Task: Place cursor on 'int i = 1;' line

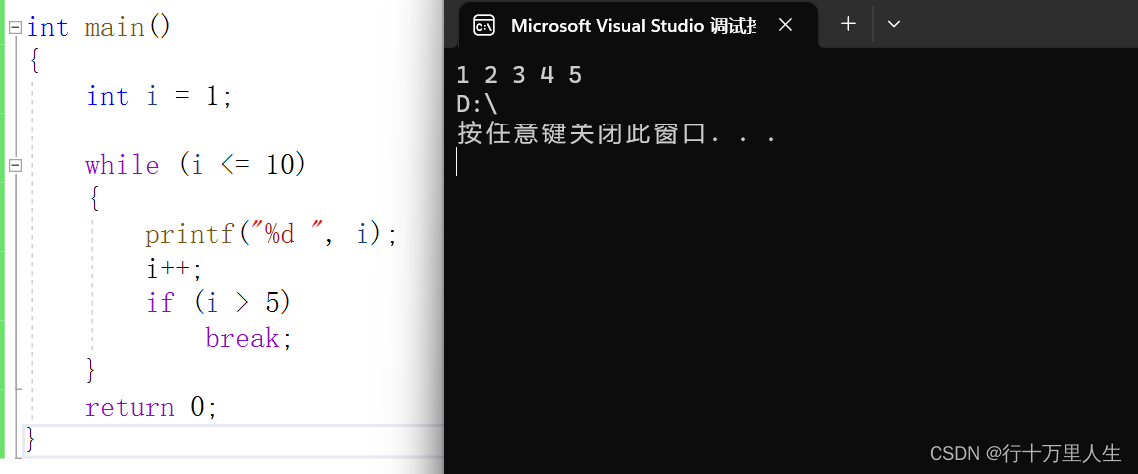Action: click(160, 97)
